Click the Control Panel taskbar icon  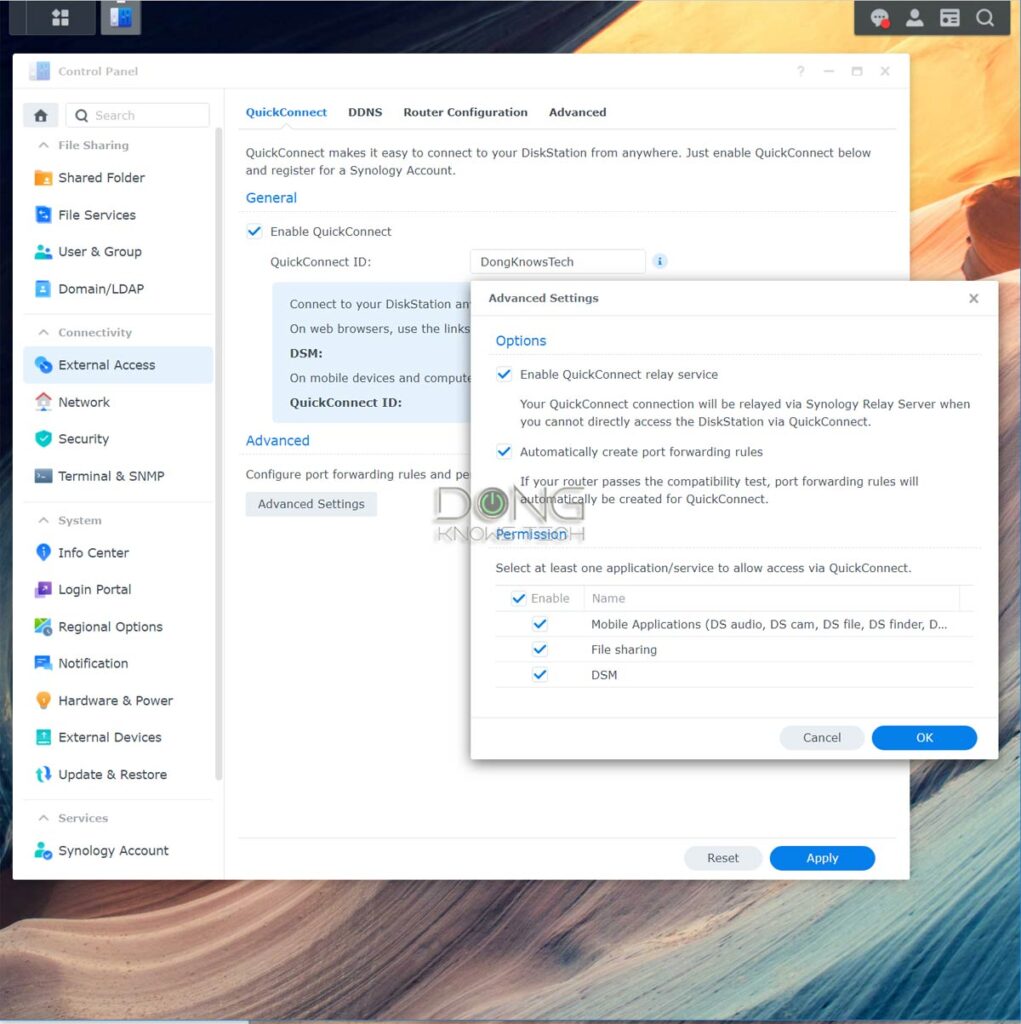click(x=121, y=18)
